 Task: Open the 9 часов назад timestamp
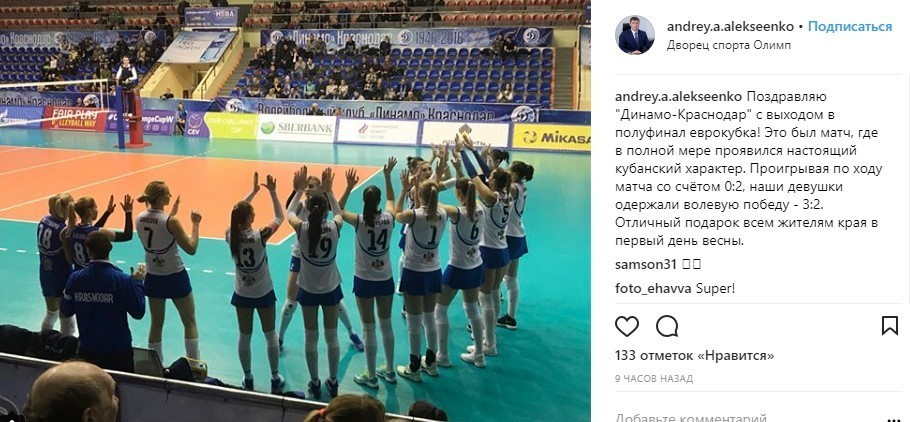click(x=653, y=379)
